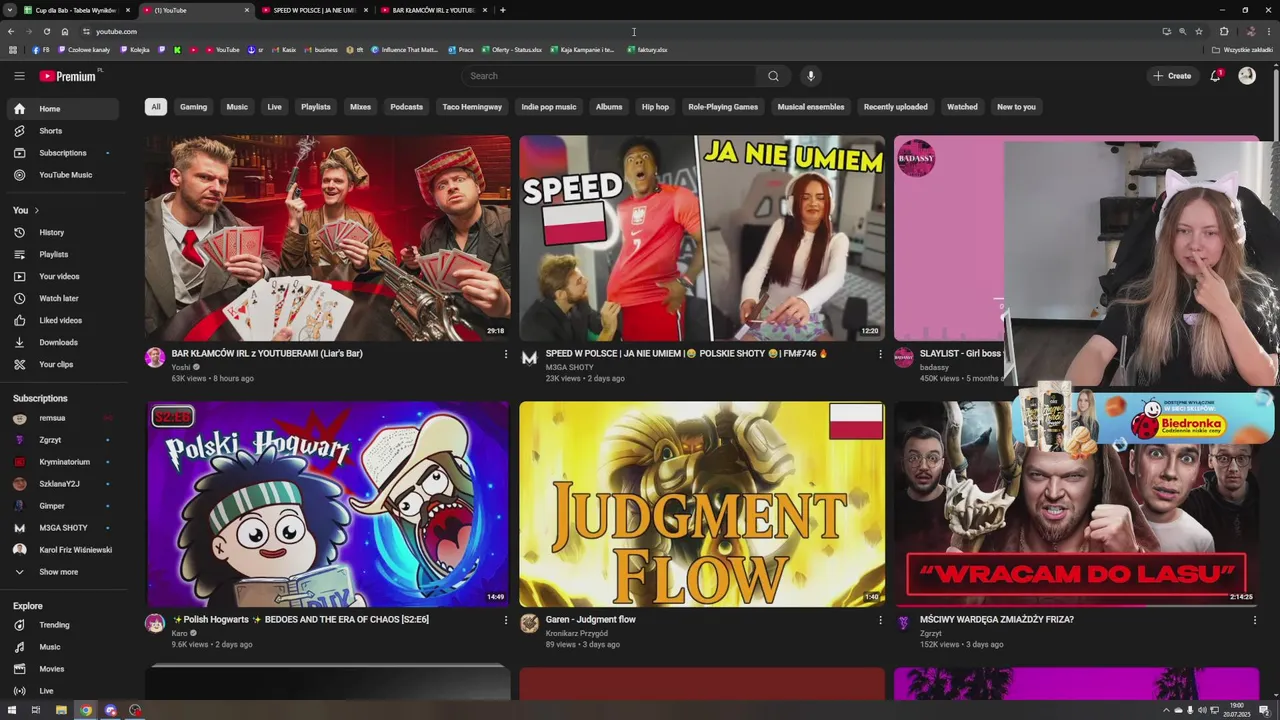Go to Home in sidebar
This screenshot has height=720, width=1280.
click(62, 109)
